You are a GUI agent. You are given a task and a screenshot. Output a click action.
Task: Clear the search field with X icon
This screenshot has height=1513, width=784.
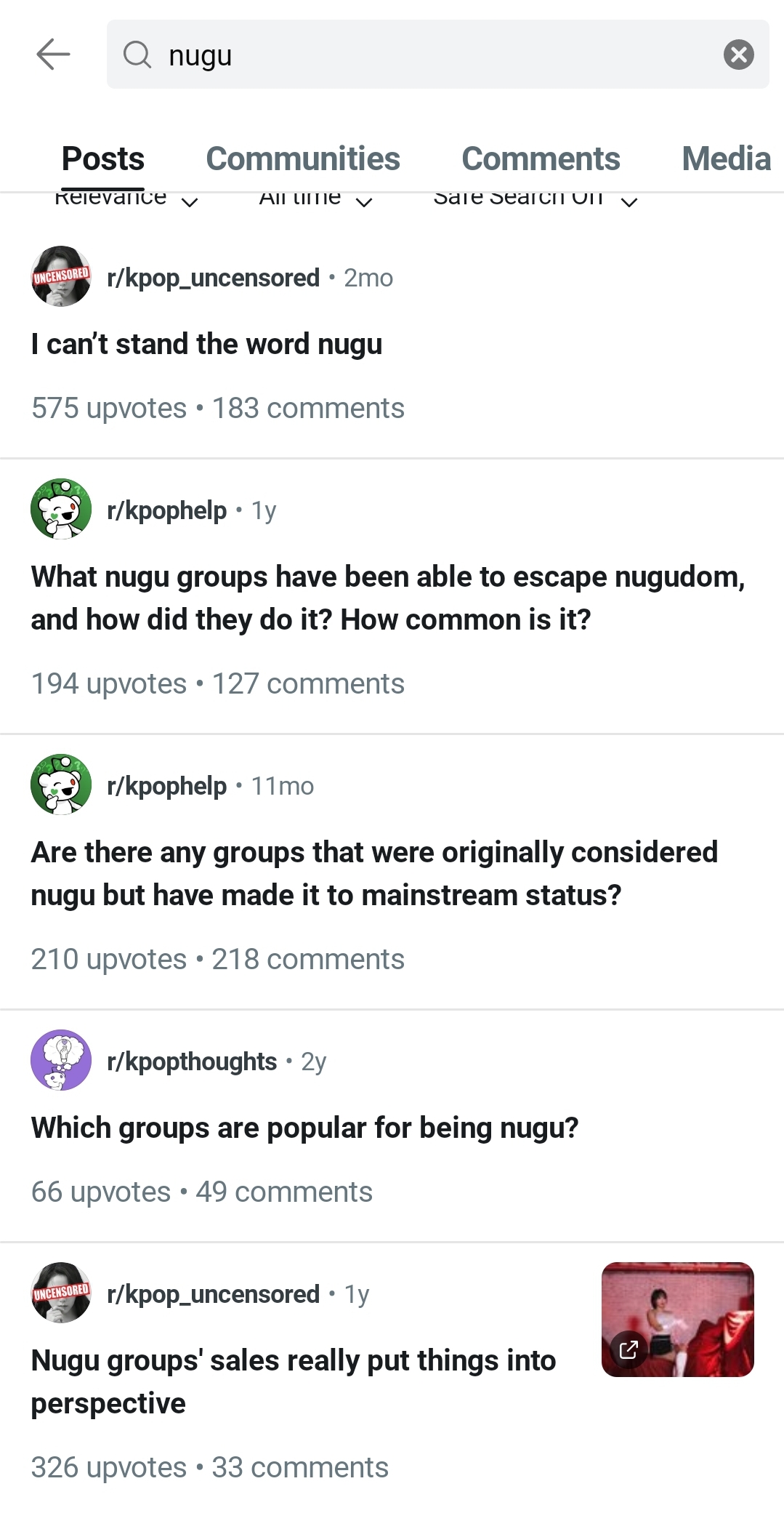point(738,55)
